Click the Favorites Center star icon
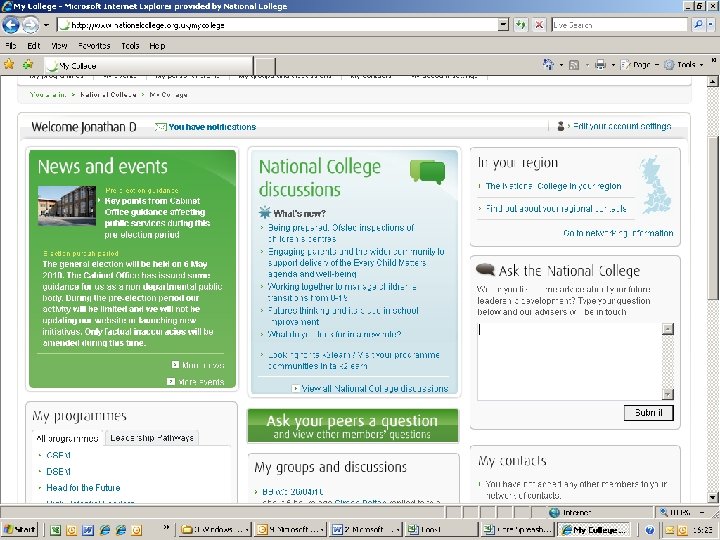Image resolution: width=720 pixels, height=540 pixels. (9, 64)
